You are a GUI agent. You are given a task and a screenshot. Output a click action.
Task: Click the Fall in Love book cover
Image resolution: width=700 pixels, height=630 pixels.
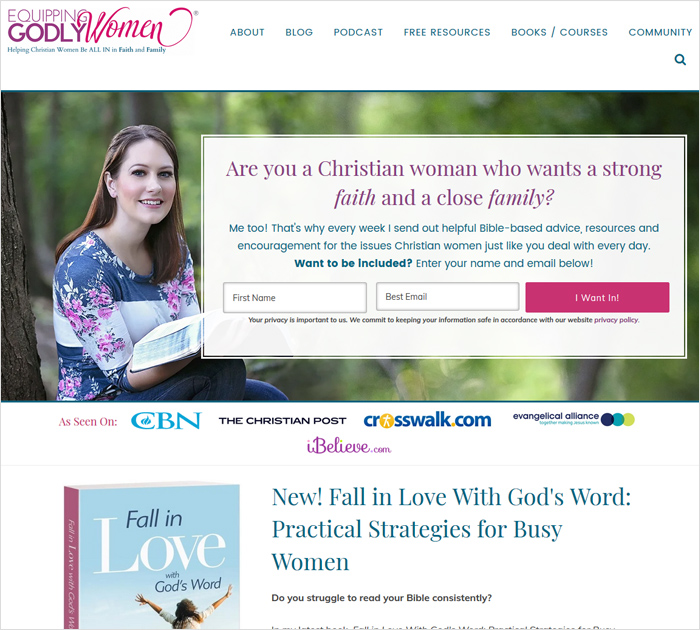pyautogui.click(x=152, y=556)
